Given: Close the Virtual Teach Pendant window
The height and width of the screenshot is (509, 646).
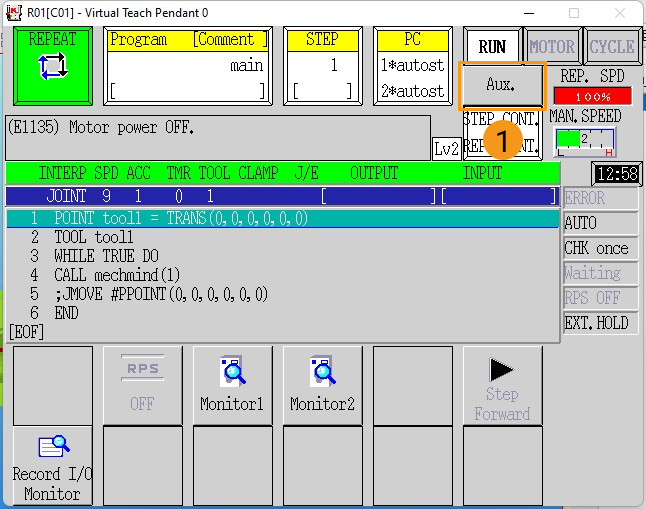Looking at the screenshot, I should pos(620,13).
